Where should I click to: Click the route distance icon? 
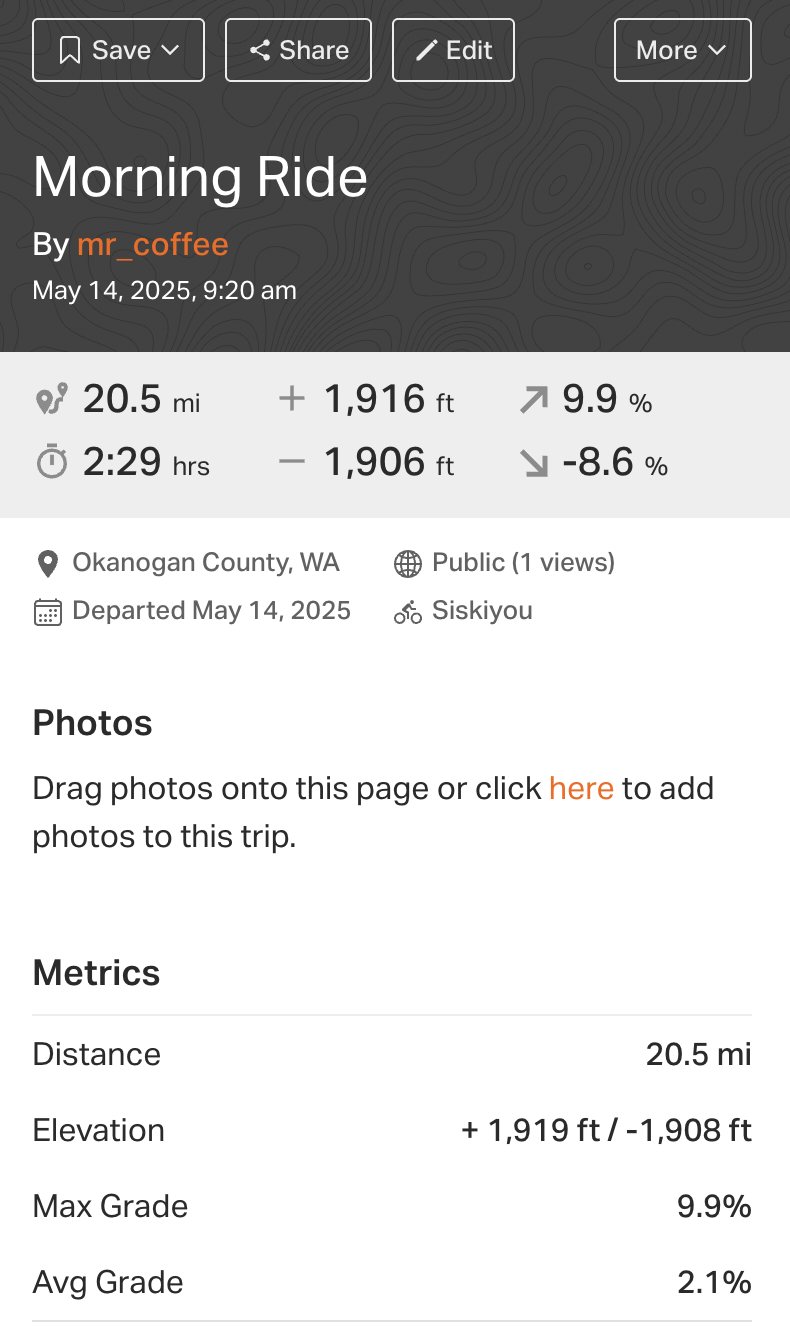click(x=51, y=401)
